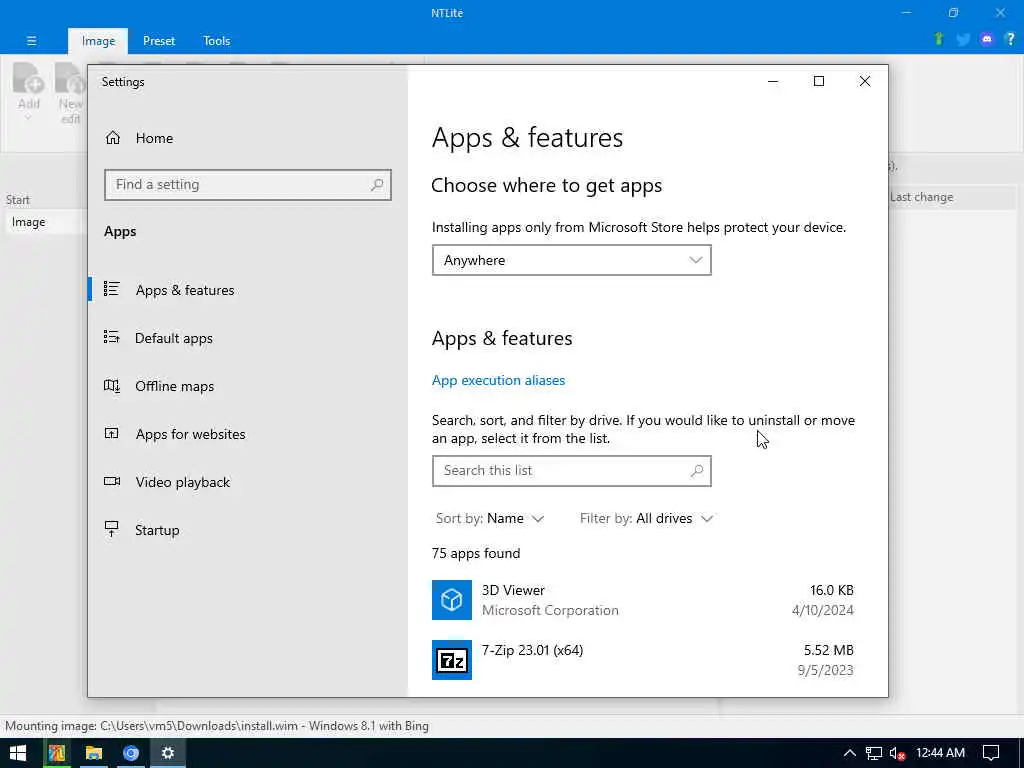The width and height of the screenshot is (1024, 768).
Task: Open the Chrome browser taskbar icon
Action: click(x=131, y=753)
